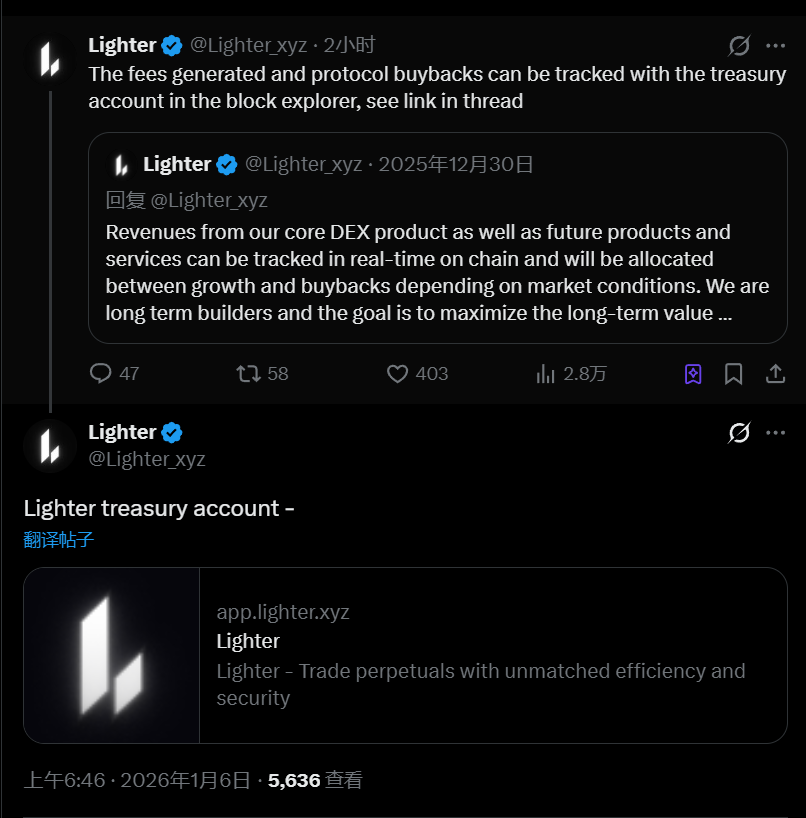This screenshot has height=818, width=806.
Task: Click the @Lighter_xyz handle under second tweet
Action: point(147,459)
